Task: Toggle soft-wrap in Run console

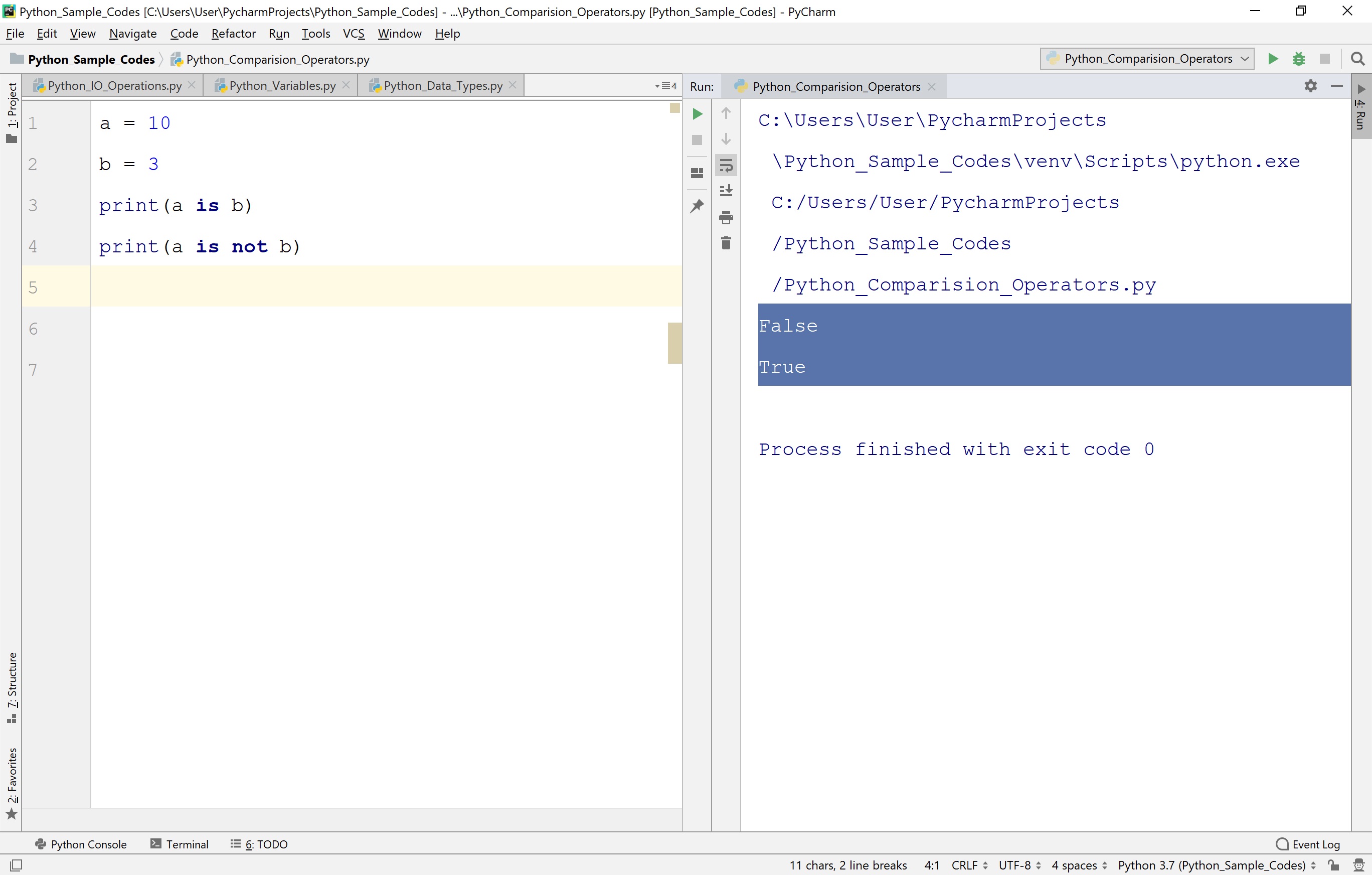Action: pos(726,166)
